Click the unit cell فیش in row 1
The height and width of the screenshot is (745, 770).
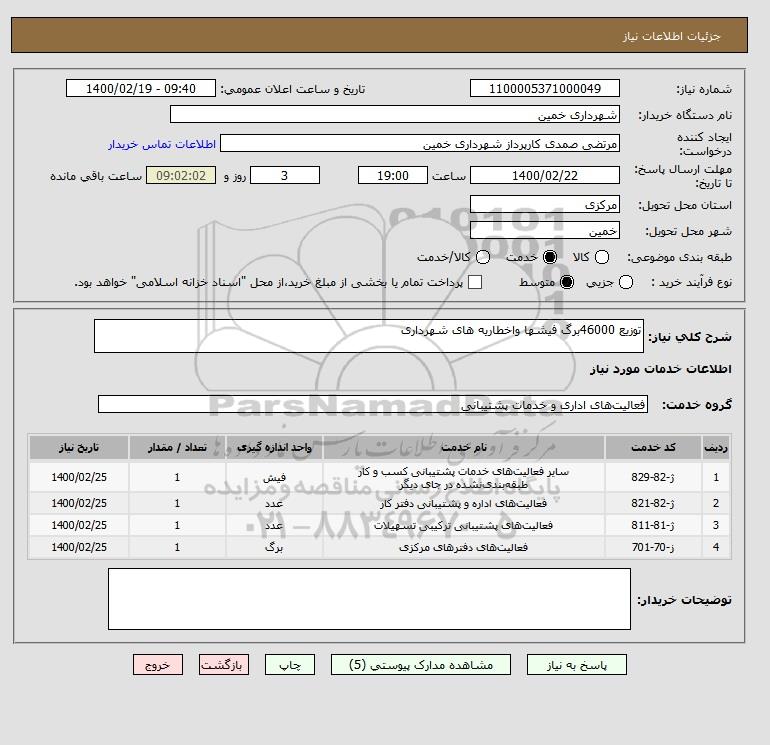click(x=275, y=477)
